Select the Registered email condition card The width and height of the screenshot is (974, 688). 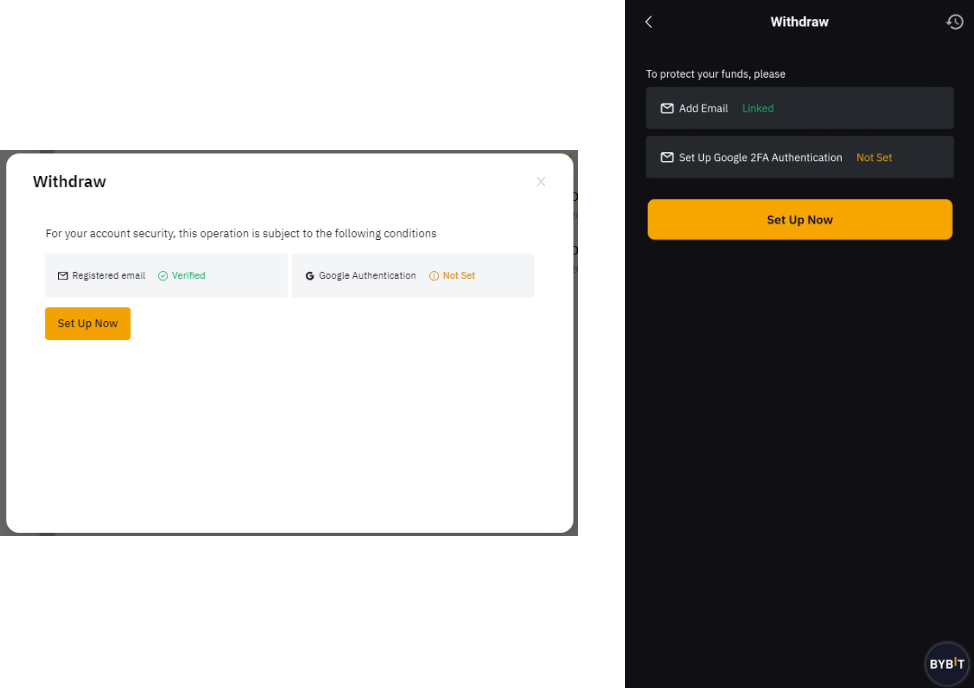pos(166,276)
